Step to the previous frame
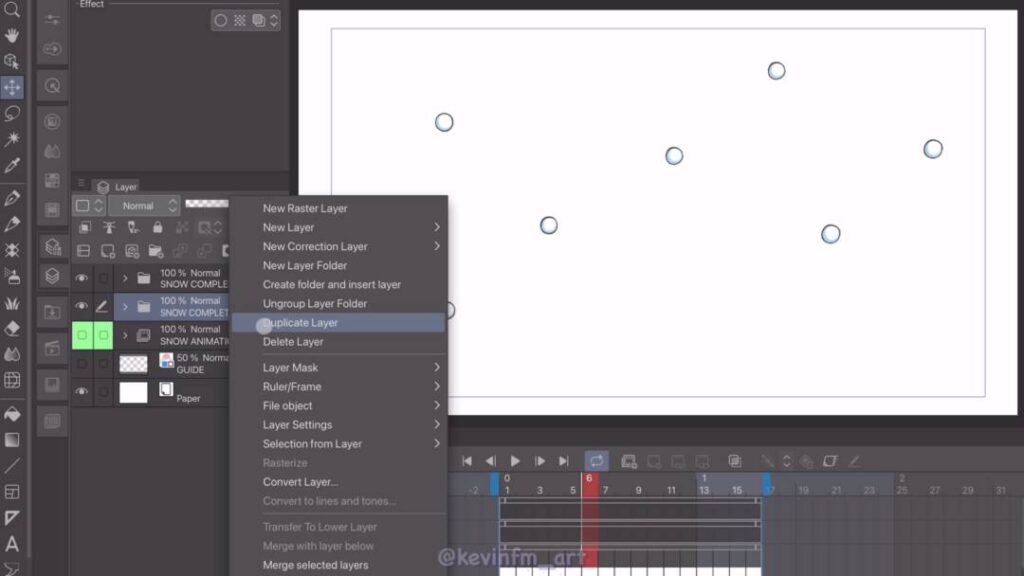Image resolution: width=1024 pixels, height=576 pixels. pyautogui.click(x=490, y=461)
